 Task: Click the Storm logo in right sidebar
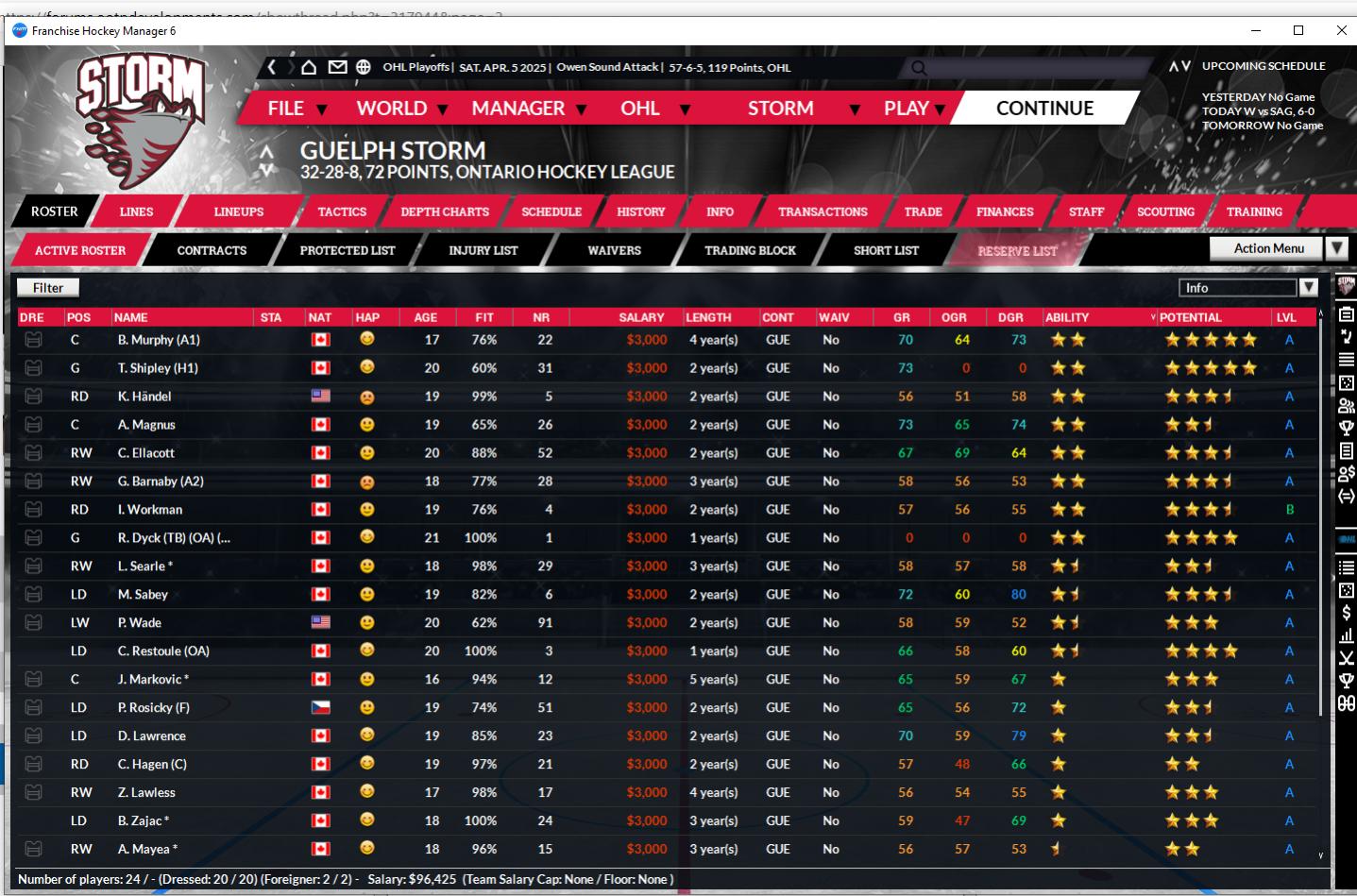click(1347, 286)
